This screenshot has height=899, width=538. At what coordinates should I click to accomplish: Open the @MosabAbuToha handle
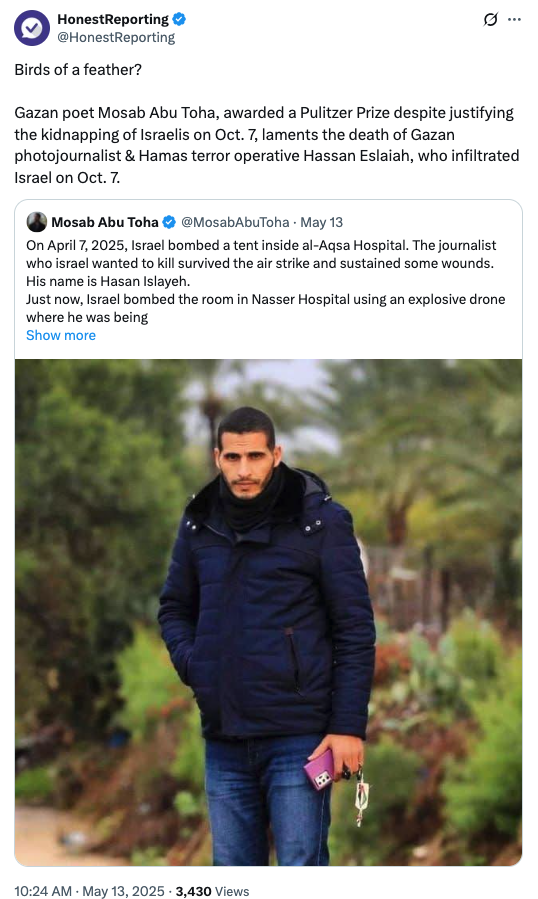pos(235,222)
